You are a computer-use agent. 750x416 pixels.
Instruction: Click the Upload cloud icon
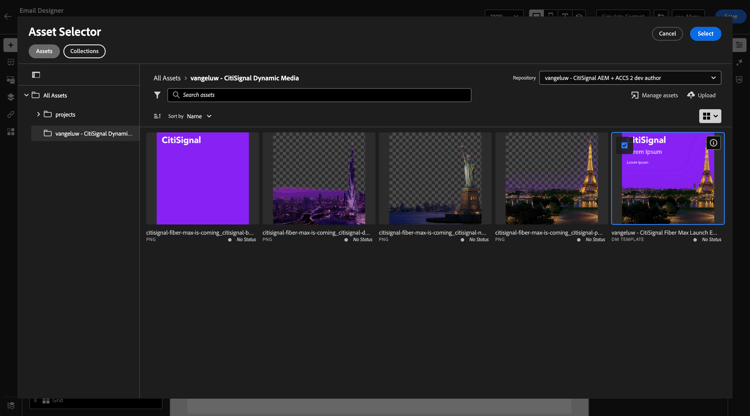691,95
